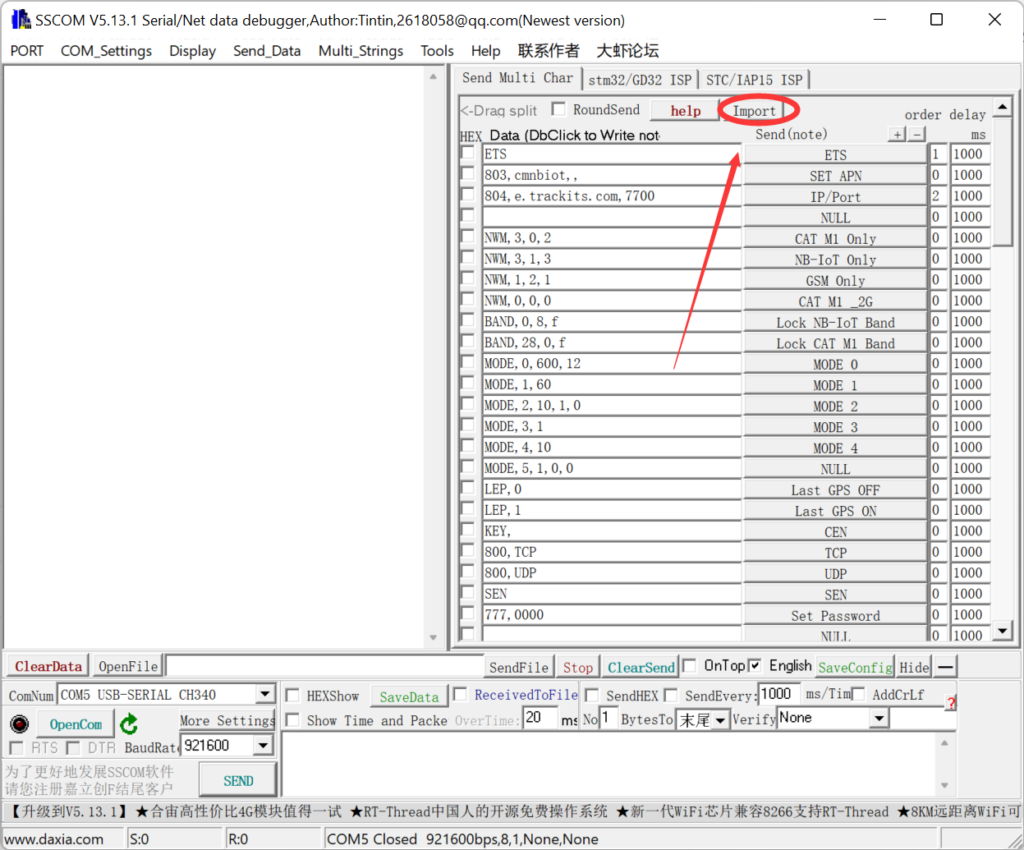The height and width of the screenshot is (850, 1024).
Task: Click the SaveConfig option near English checkbox
Action: (x=854, y=666)
